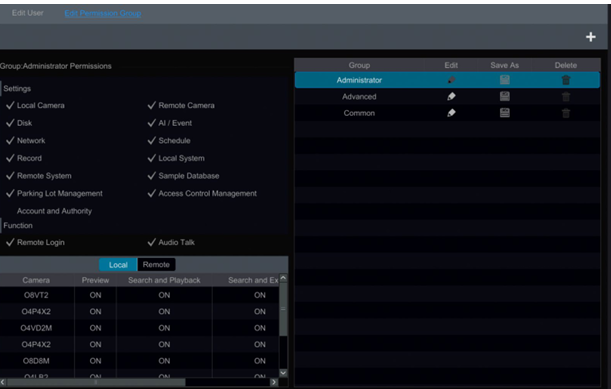Toggle Access Control Management permission
This screenshot has width=611, height=389.
tap(152, 193)
